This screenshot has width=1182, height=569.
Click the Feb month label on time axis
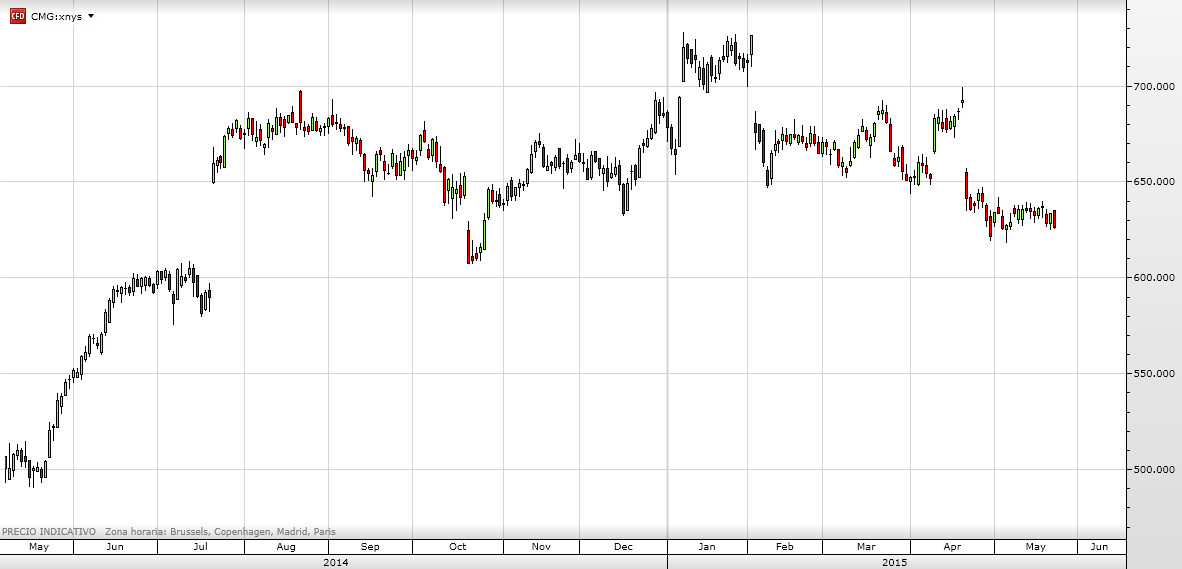click(785, 546)
